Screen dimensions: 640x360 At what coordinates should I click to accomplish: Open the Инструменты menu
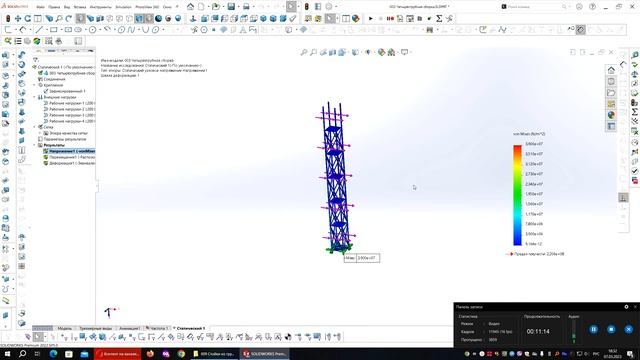[x=100, y=7]
